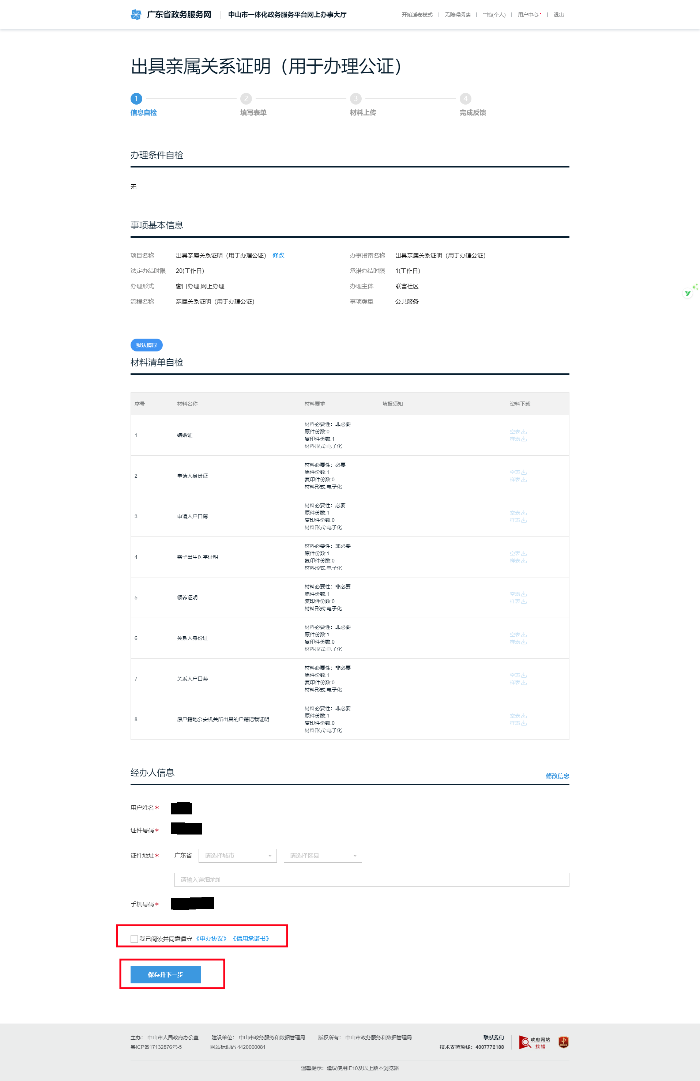Click the 政府网站找错 badge in footer
This screenshot has height=1081, width=700.
[535, 1042]
